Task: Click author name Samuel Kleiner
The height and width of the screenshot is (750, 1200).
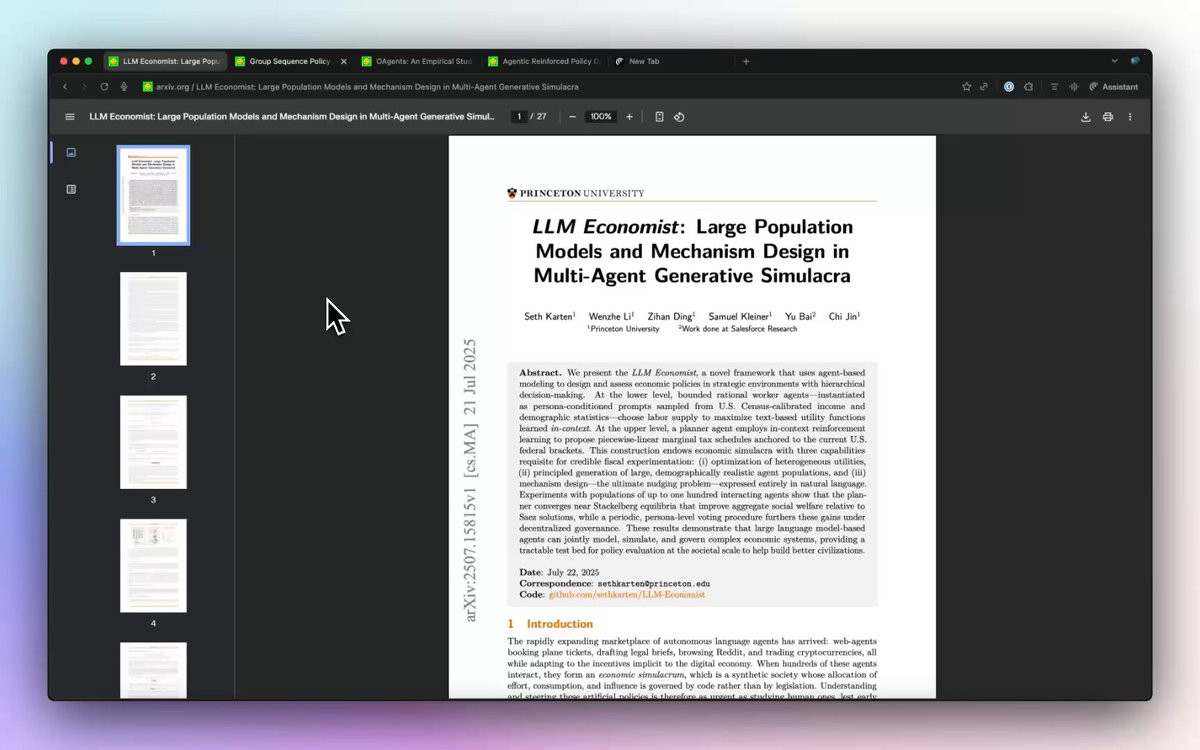Action: click(x=740, y=316)
